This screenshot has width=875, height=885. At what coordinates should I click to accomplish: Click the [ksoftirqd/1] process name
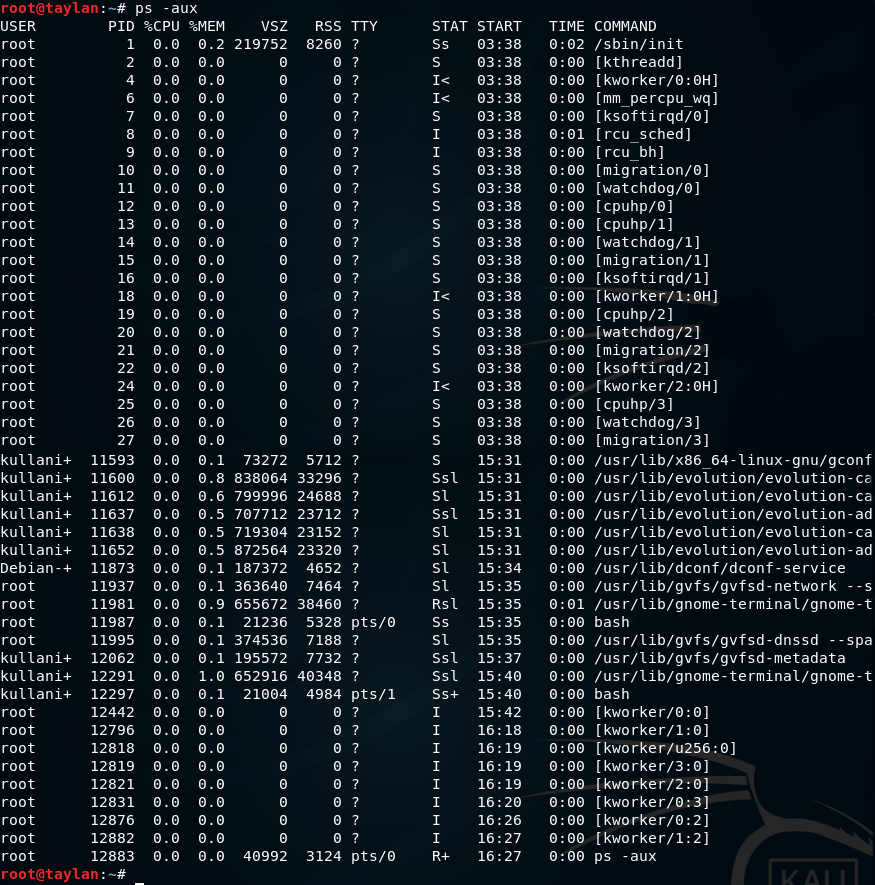point(652,279)
